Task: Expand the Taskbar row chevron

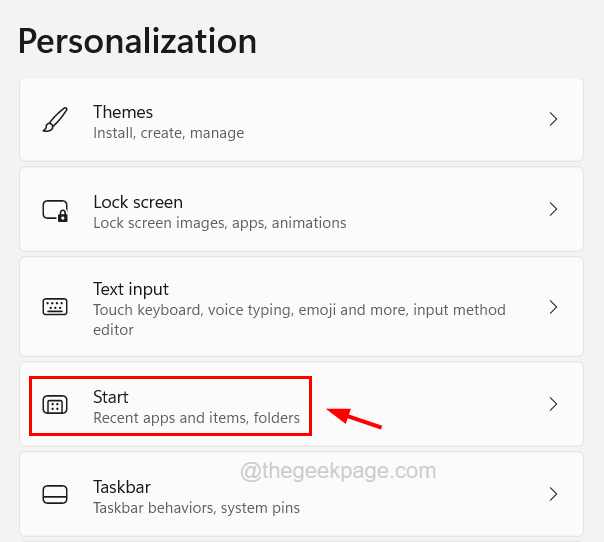Action: pyautogui.click(x=553, y=494)
